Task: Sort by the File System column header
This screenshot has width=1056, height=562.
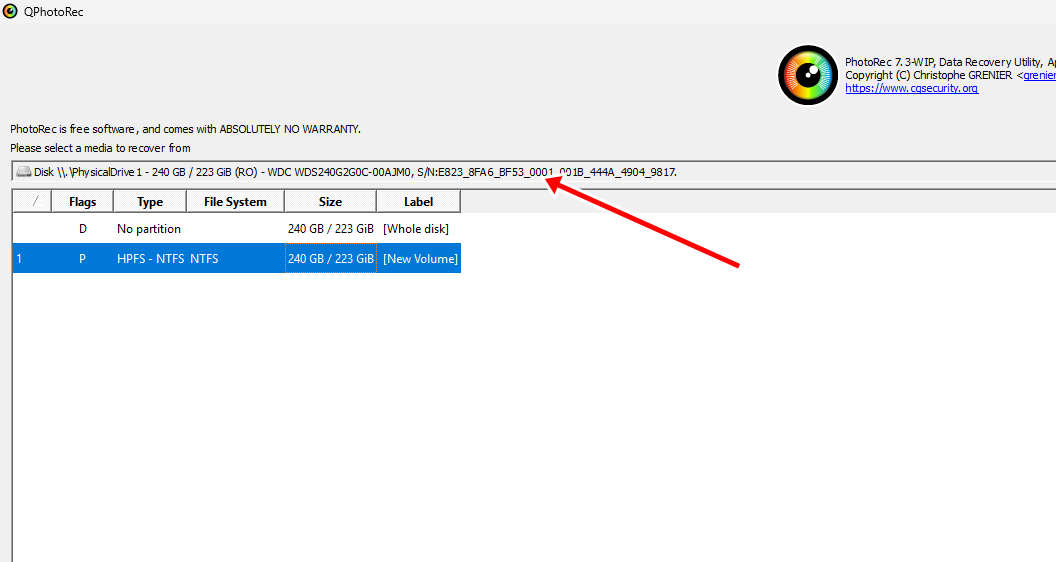Action: click(235, 201)
